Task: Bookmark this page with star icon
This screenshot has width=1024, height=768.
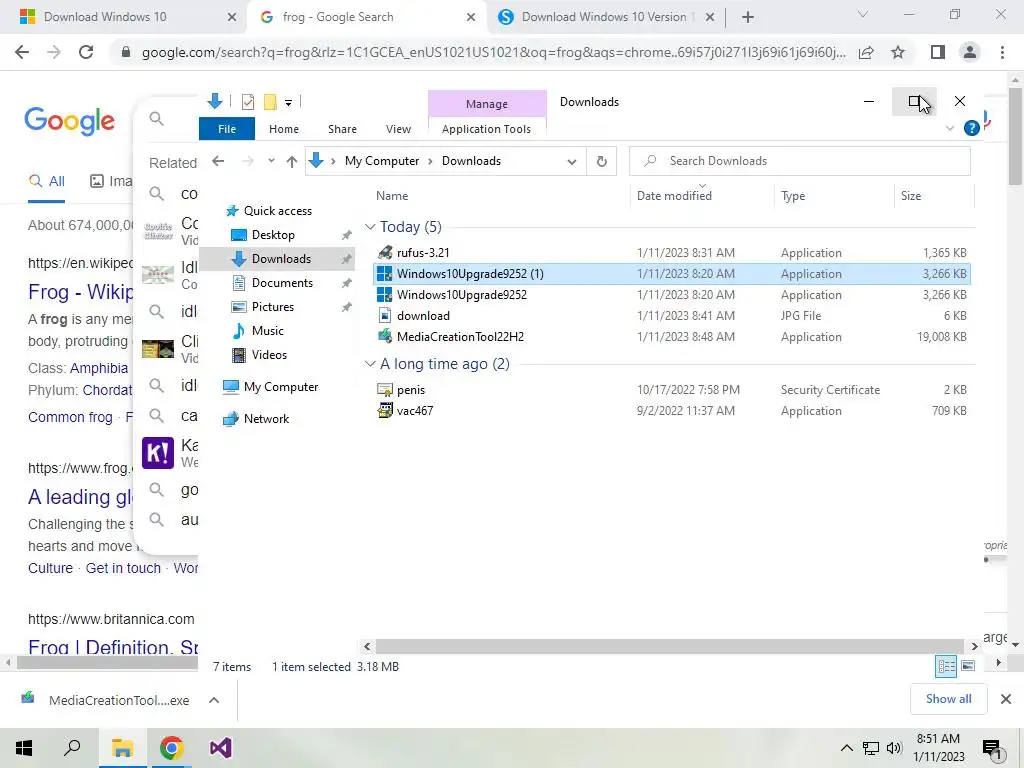Action: pyautogui.click(x=899, y=52)
